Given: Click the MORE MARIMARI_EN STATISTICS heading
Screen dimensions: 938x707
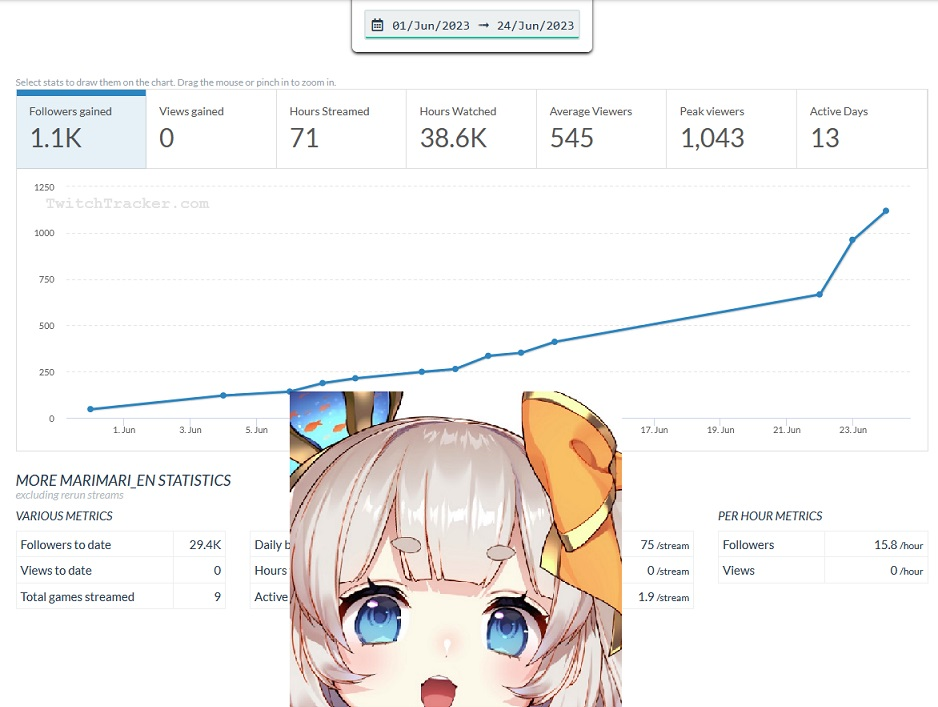Looking at the screenshot, I should click(123, 480).
